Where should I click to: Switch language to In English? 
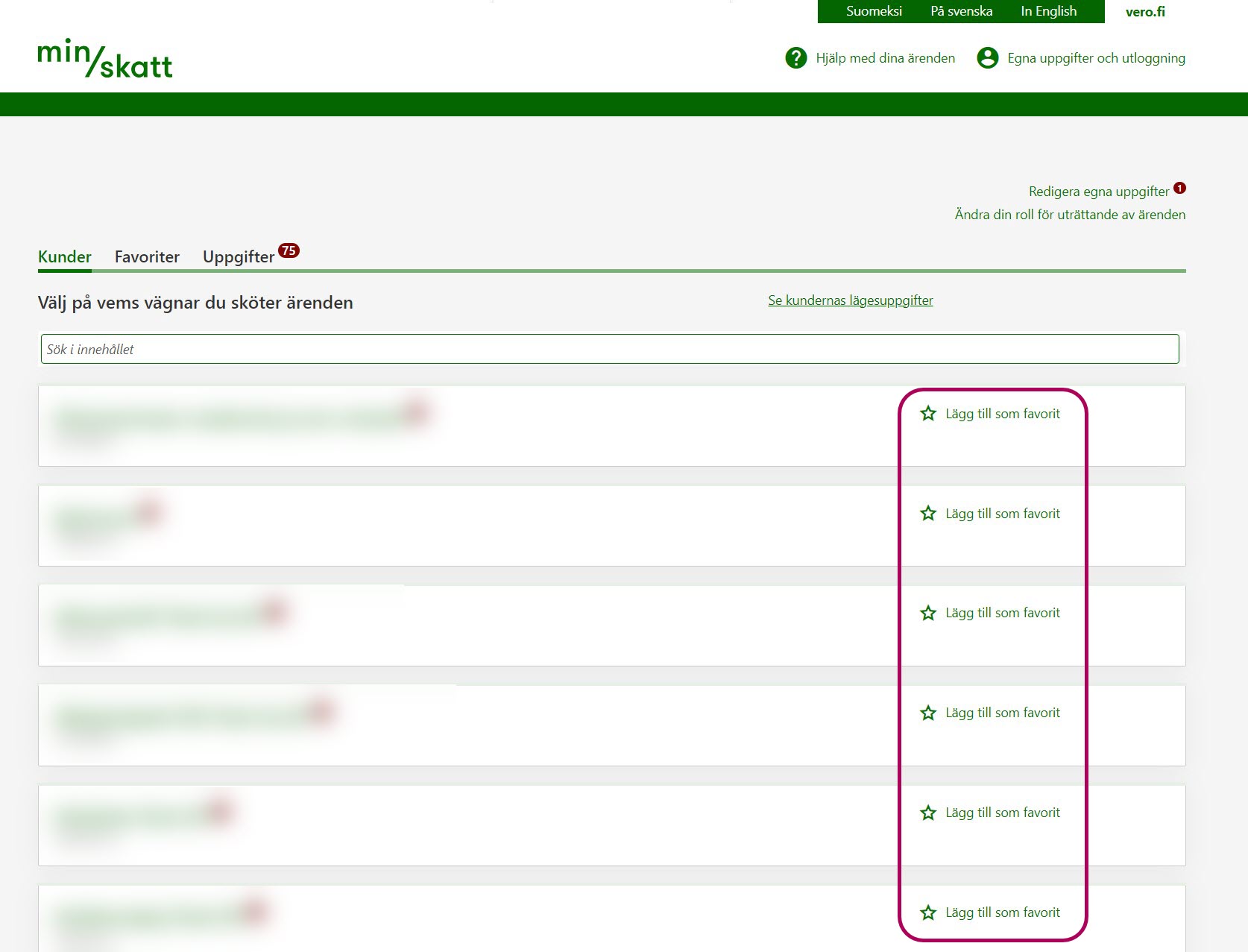point(1048,11)
